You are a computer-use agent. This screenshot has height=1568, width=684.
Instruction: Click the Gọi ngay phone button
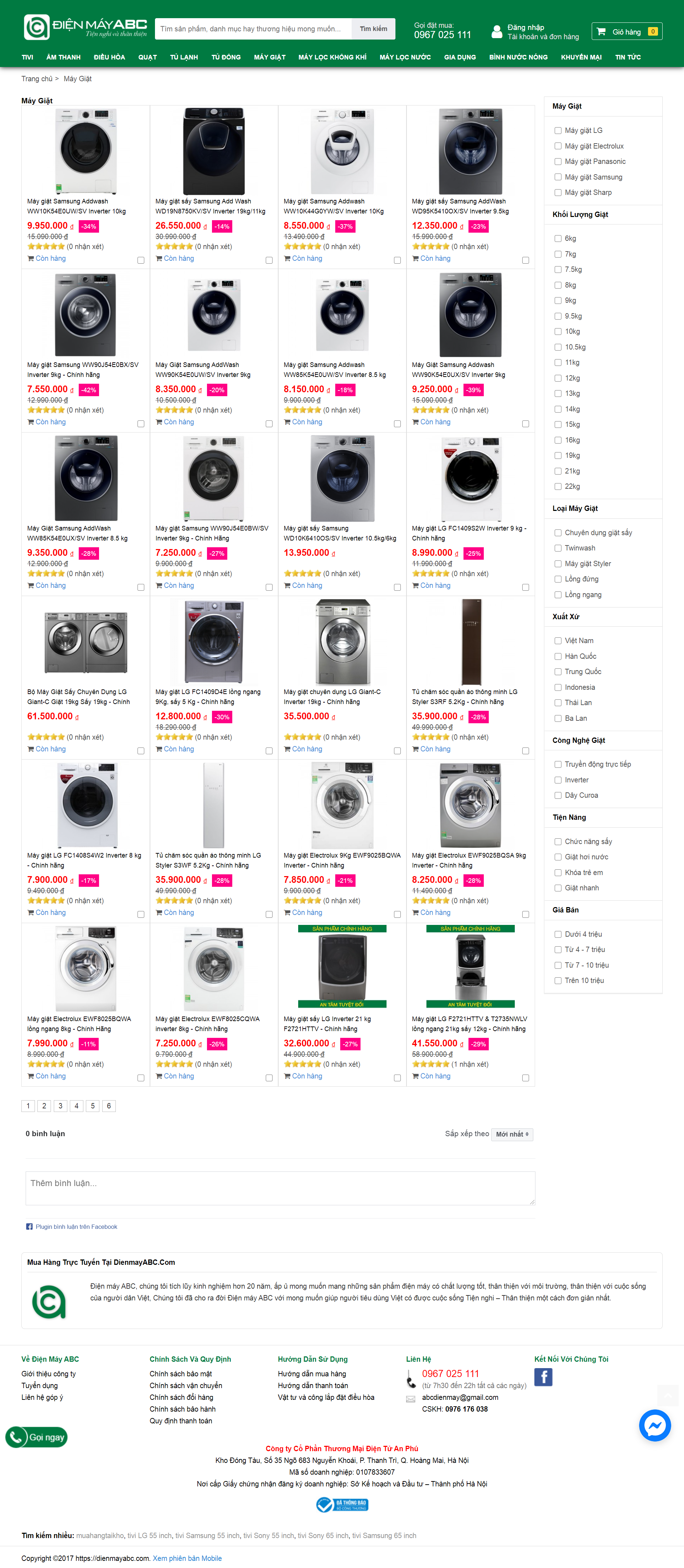36,1437
